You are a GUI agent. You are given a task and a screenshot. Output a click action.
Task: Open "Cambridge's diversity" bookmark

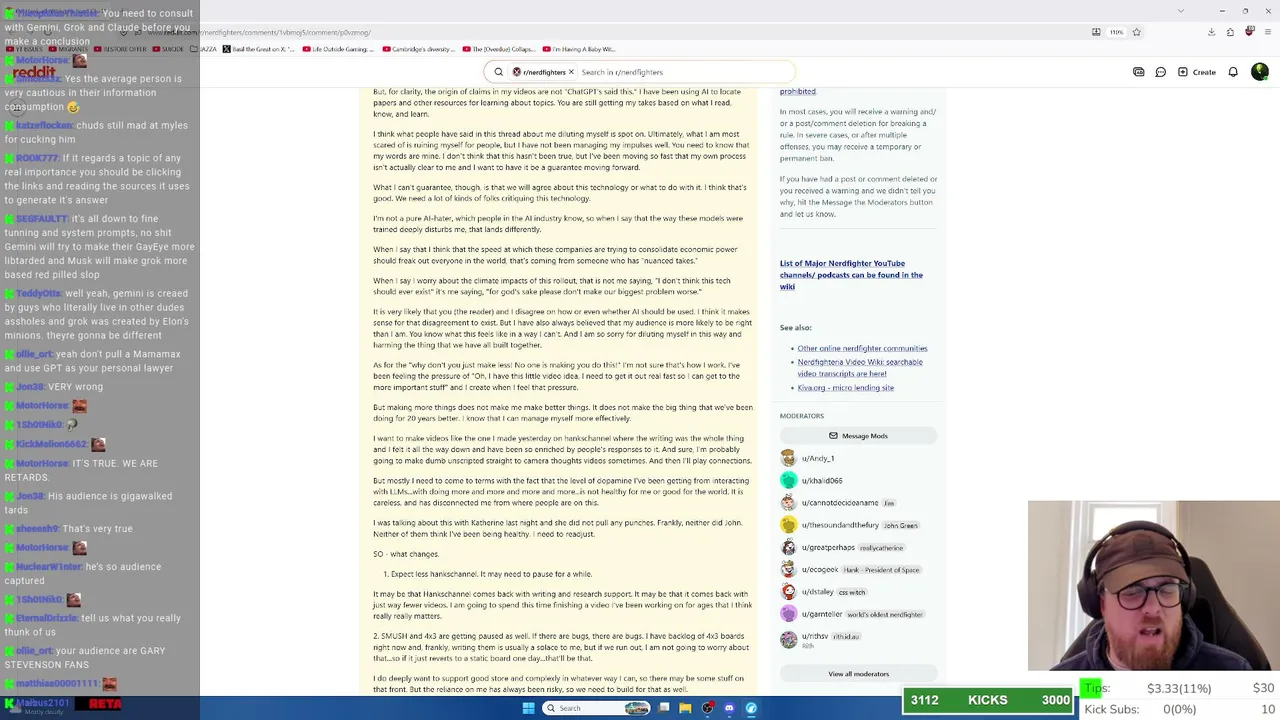tap(417, 49)
